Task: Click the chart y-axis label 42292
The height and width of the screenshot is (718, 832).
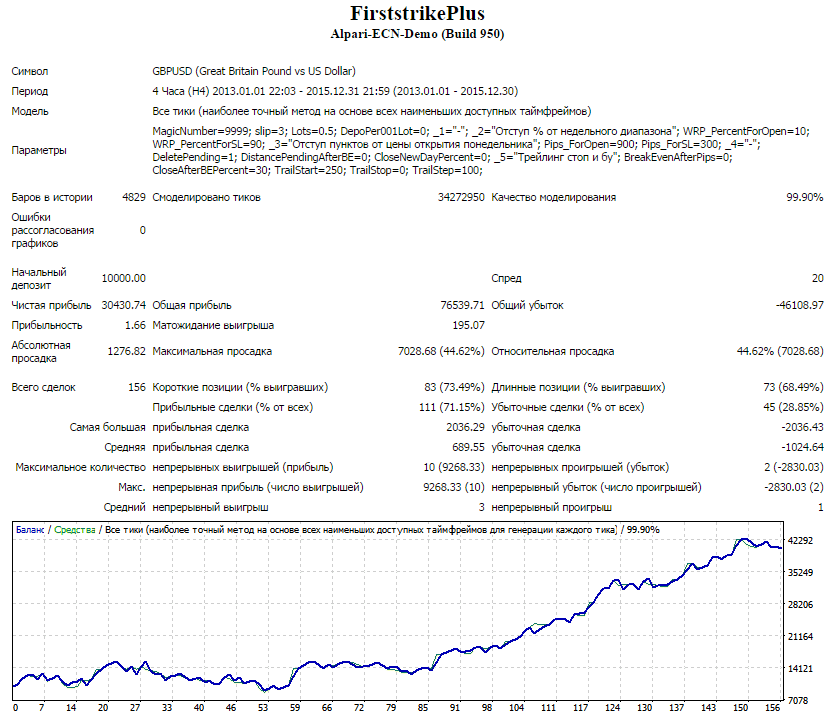Action: click(801, 541)
